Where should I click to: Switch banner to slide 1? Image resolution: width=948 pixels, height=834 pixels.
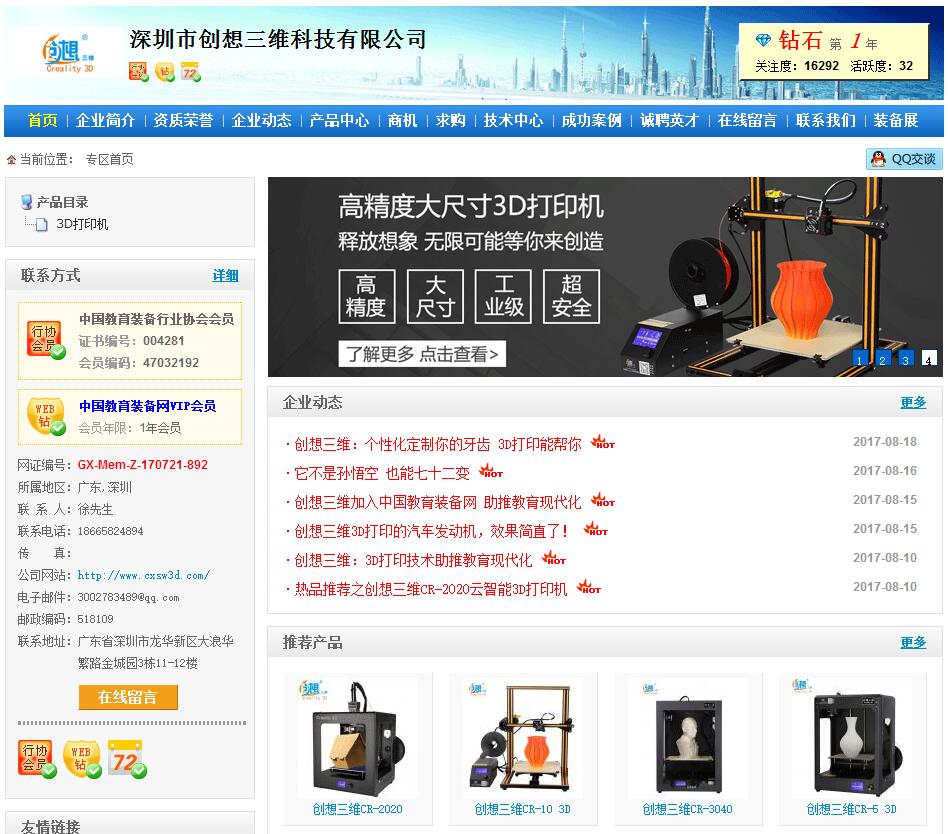click(x=859, y=358)
